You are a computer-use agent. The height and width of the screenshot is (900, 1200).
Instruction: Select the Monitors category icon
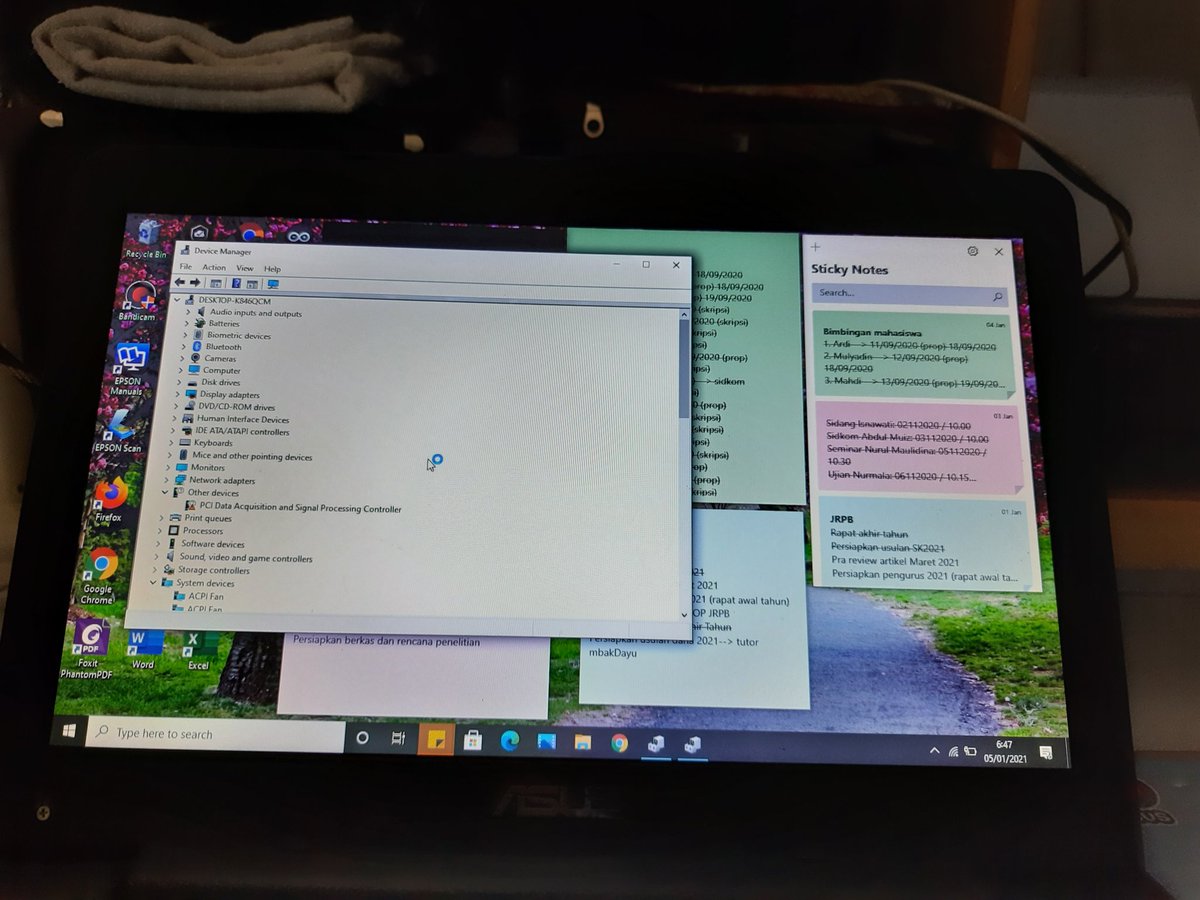pyautogui.click(x=181, y=467)
